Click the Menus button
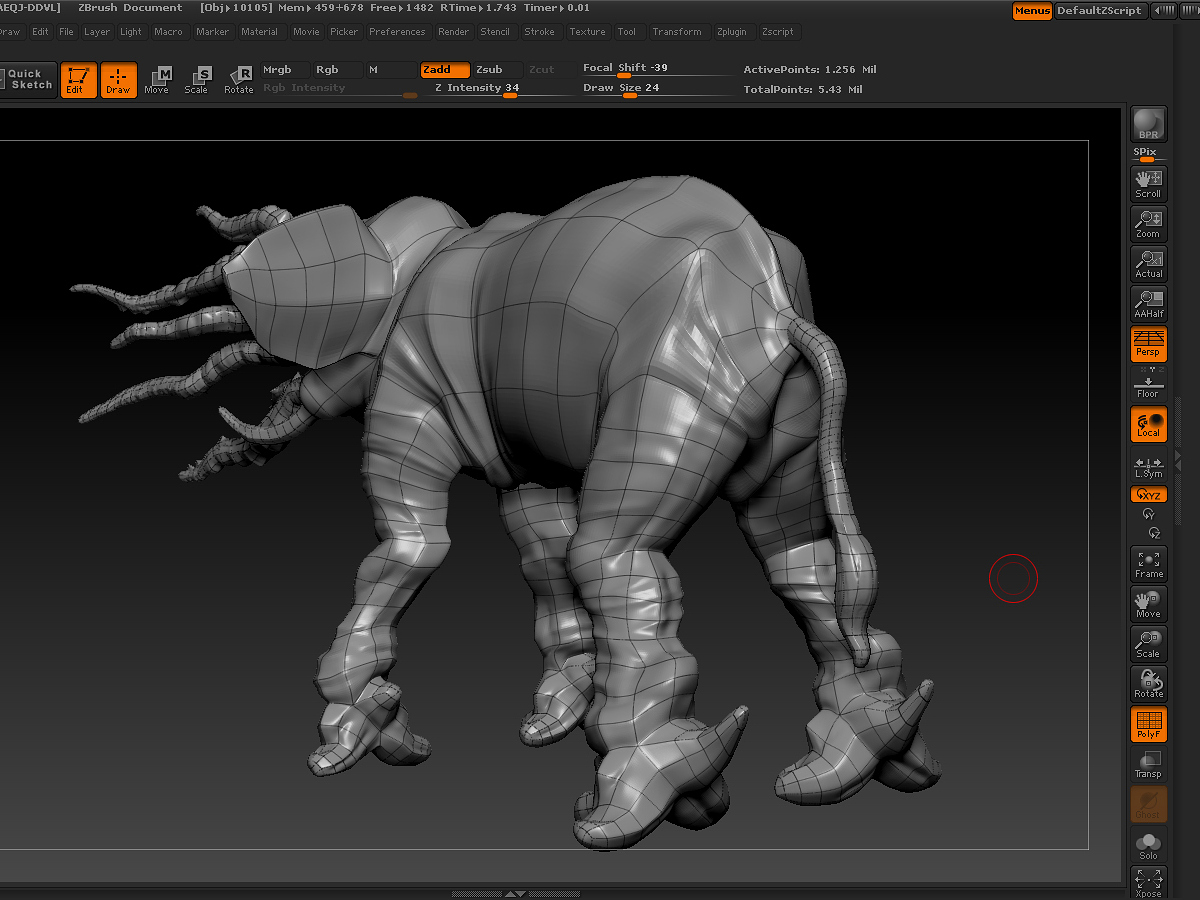This screenshot has width=1200, height=900. click(x=1031, y=11)
